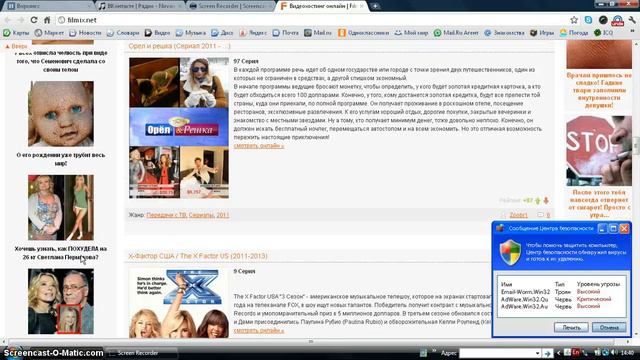This screenshot has height=360, width=640.
Task: Downvote Орел и решка with red arrow
Action: pyautogui.click(x=546, y=200)
